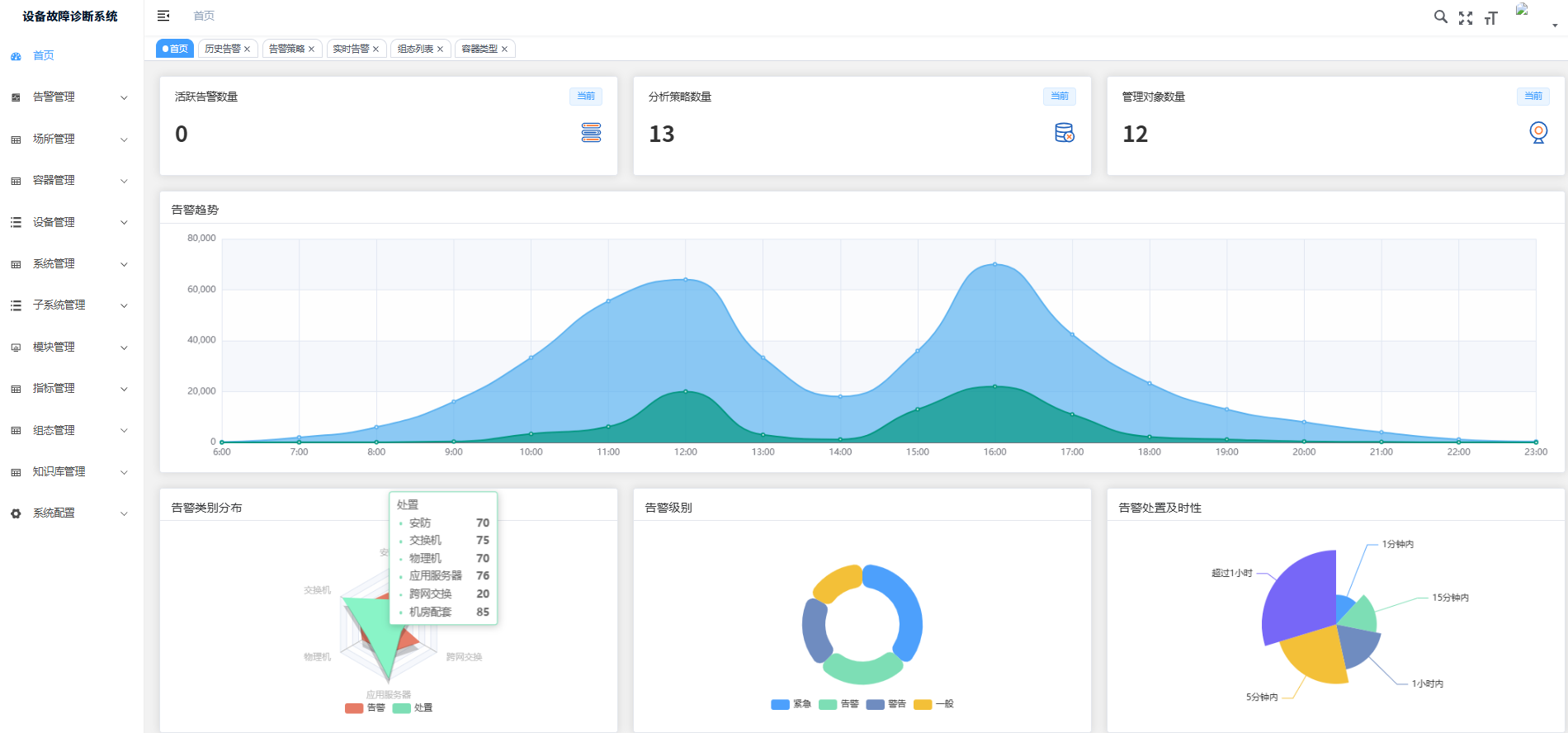1568x733 pixels.
Task: Click the search magnifier icon
Action: [1440, 17]
